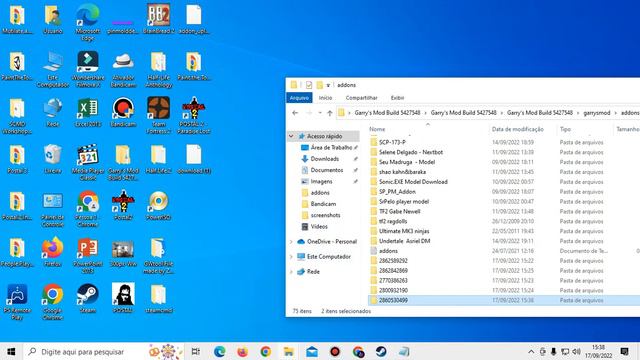Open the Half-Life Anthology folder

[x=158, y=69]
